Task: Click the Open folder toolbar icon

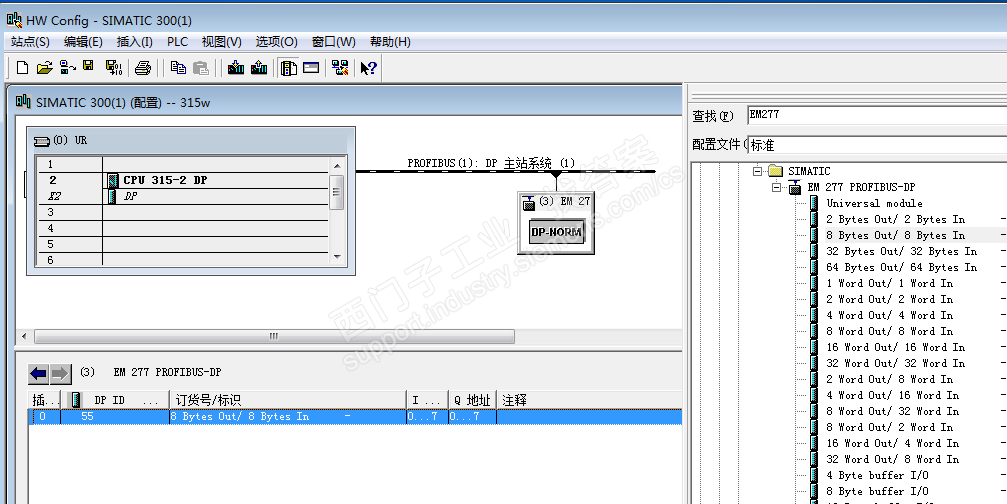Action: 44,68
